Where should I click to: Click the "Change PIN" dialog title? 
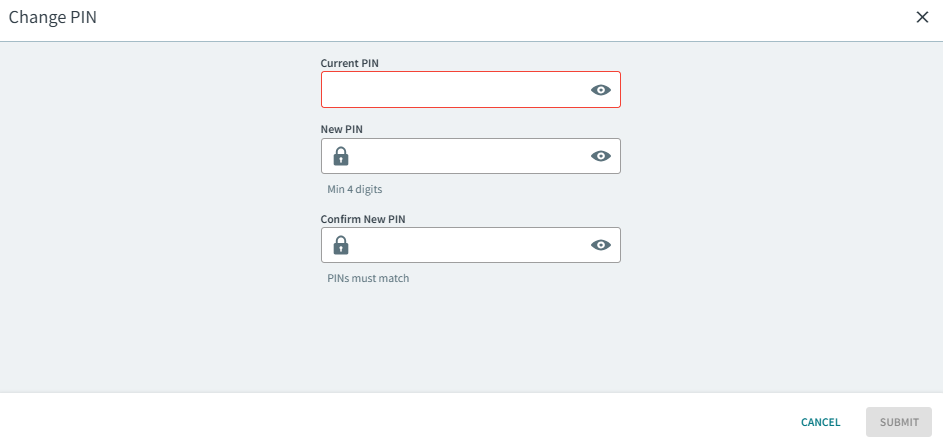point(53,17)
